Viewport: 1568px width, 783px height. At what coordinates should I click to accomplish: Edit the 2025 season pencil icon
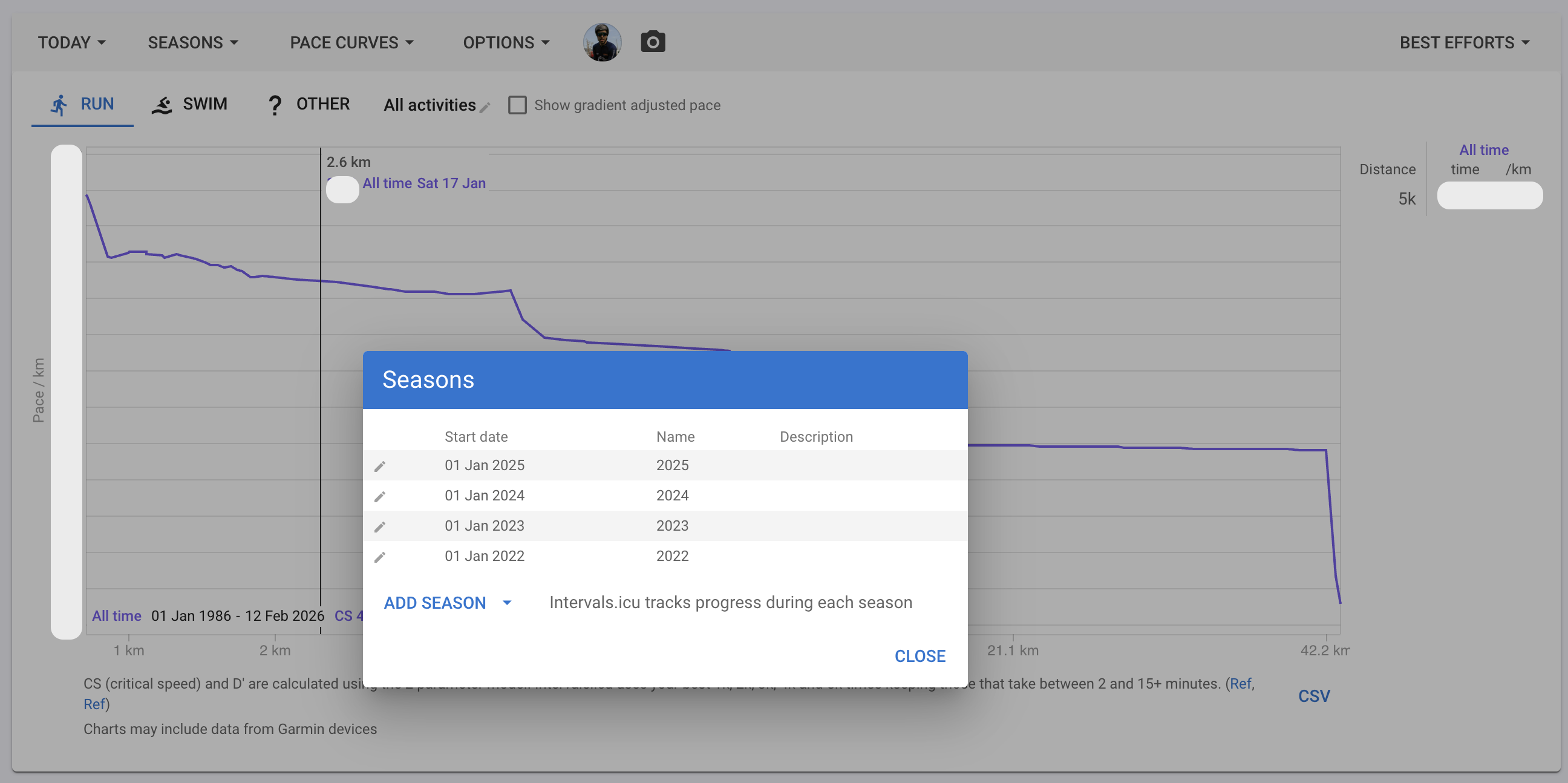380,467
